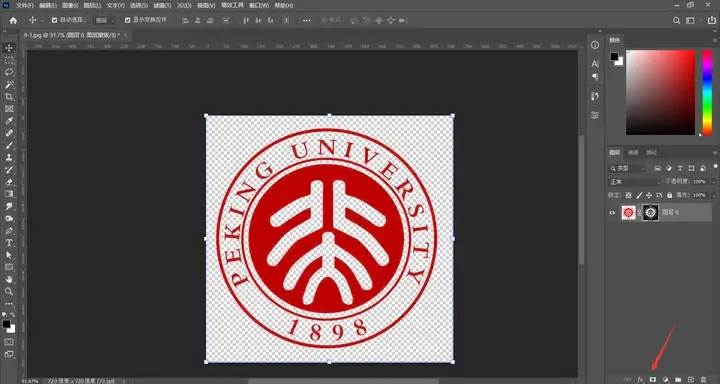Screen dimensions: 720x384
Task: Open the File menu
Action: pyautogui.click(x=25, y=6)
